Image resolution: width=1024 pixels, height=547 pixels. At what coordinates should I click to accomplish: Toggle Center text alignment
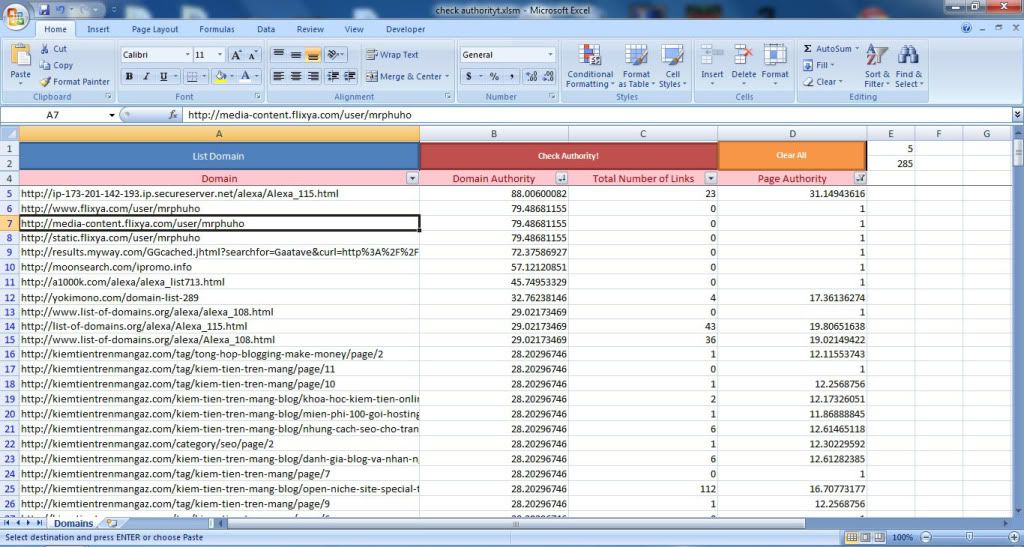pyautogui.click(x=296, y=76)
